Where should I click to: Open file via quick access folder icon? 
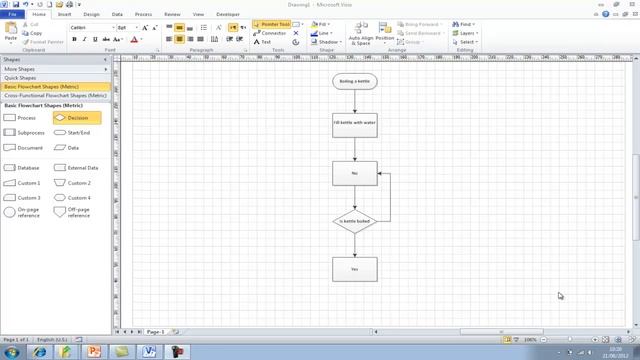[x=60, y=4]
